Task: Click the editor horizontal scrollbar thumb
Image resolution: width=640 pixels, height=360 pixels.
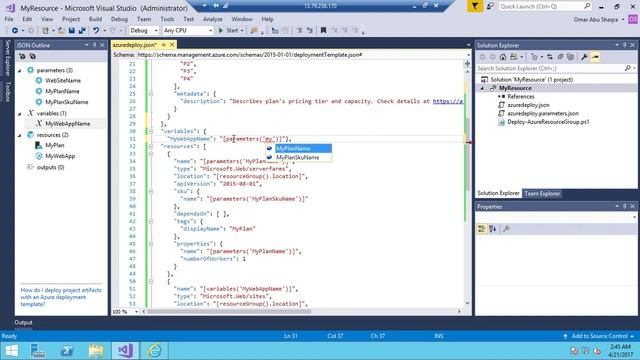Action: 229,311
